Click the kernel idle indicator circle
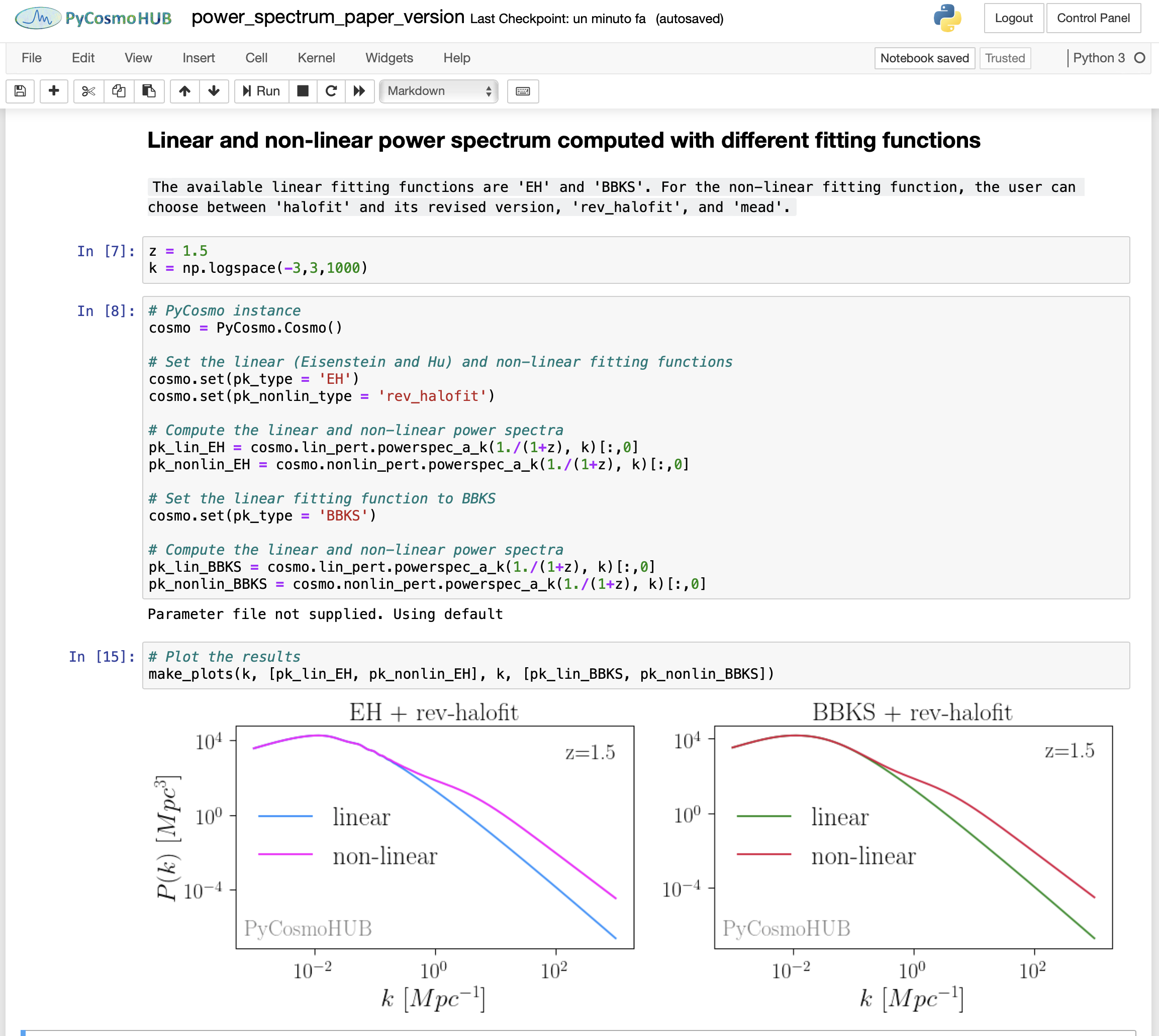This screenshot has width=1159, height=1036. pos(1139,58)
